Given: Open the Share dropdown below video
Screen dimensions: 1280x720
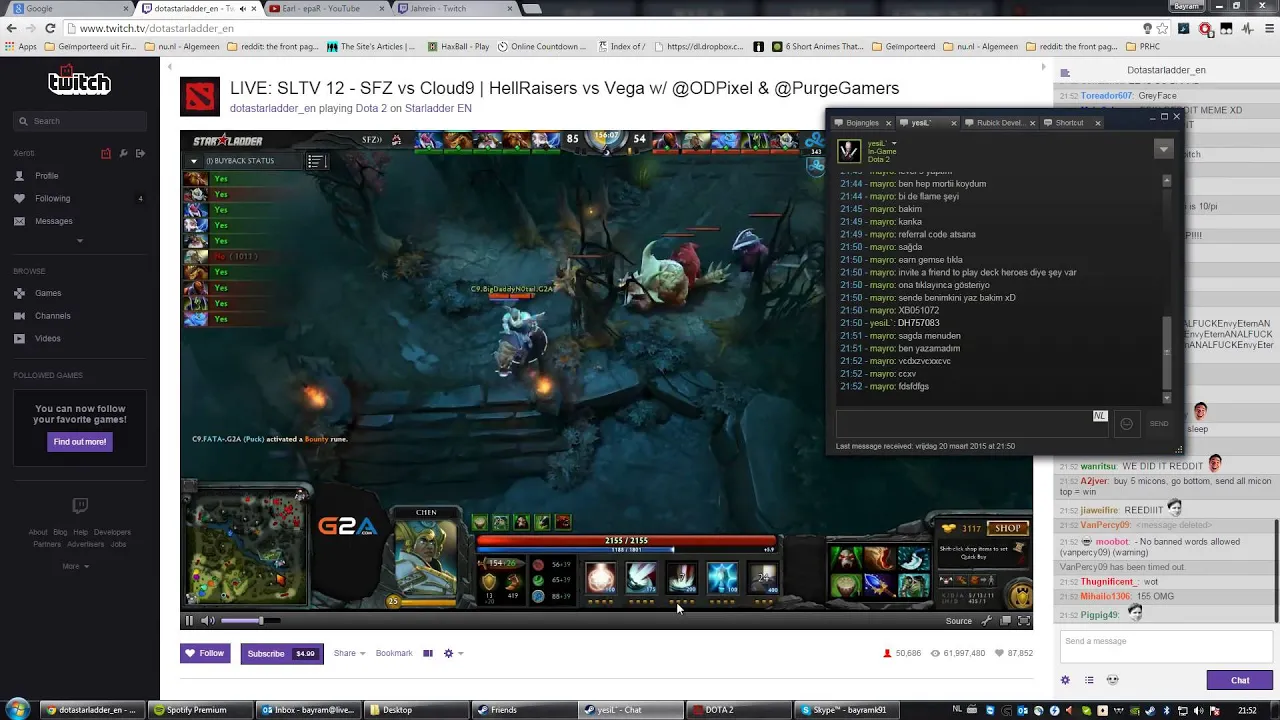Looking at the screenshot, I should click(349, 653).
